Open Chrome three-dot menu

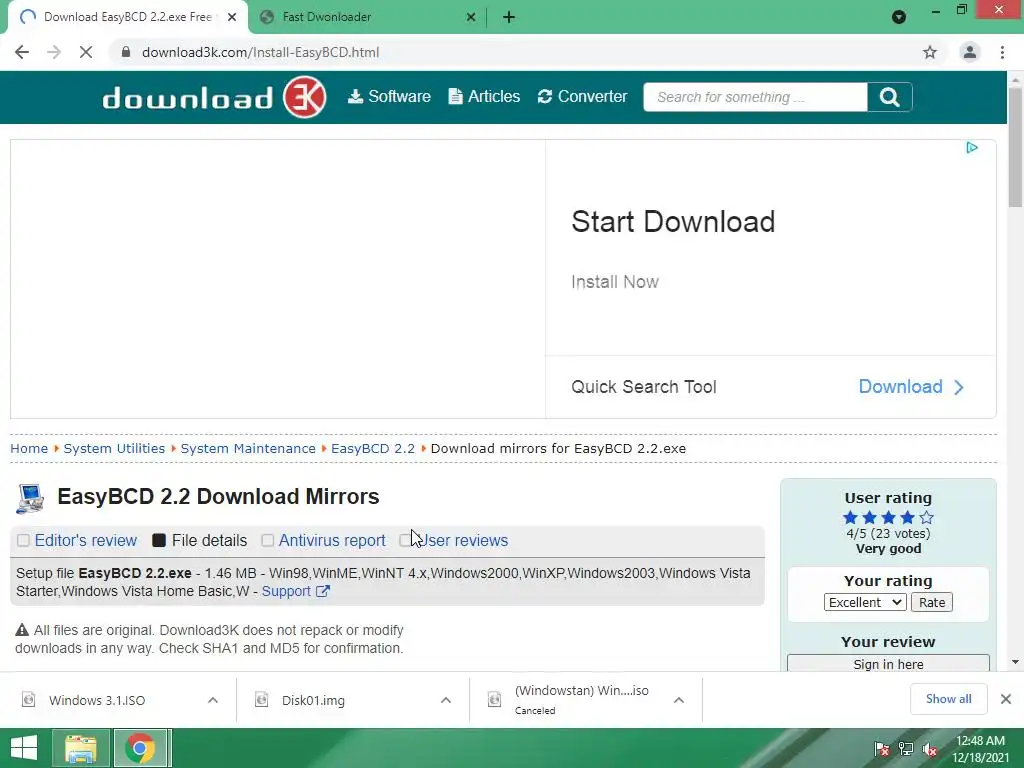point(1002,52)
